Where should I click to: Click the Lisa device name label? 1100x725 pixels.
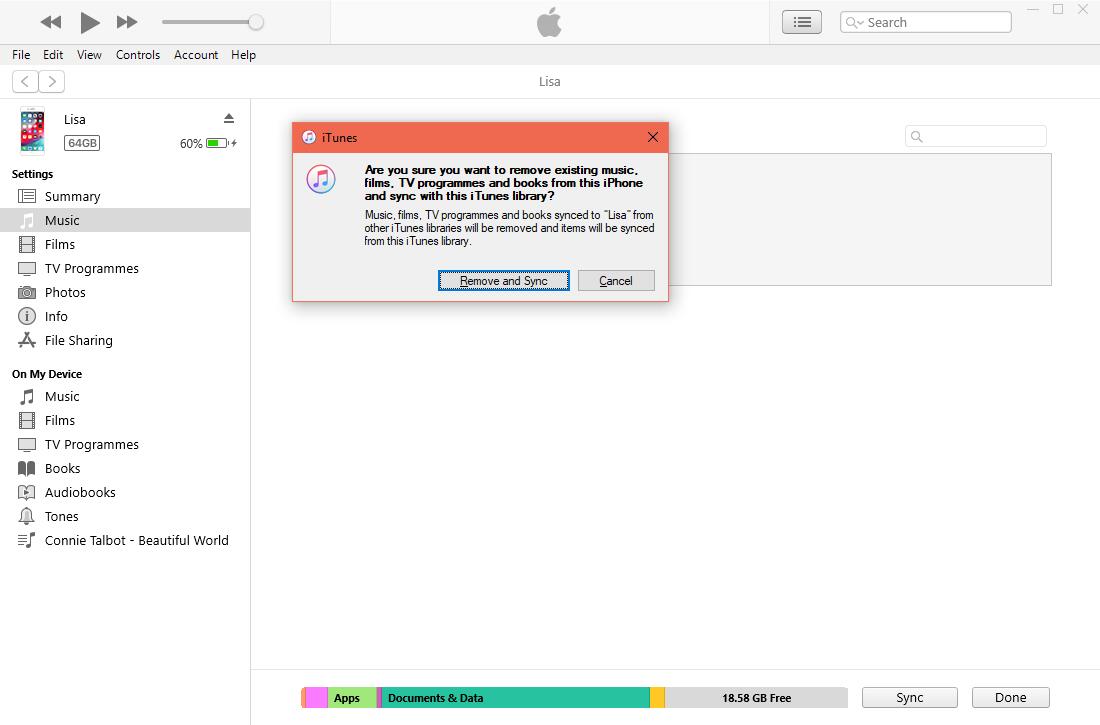pos(74,119)
